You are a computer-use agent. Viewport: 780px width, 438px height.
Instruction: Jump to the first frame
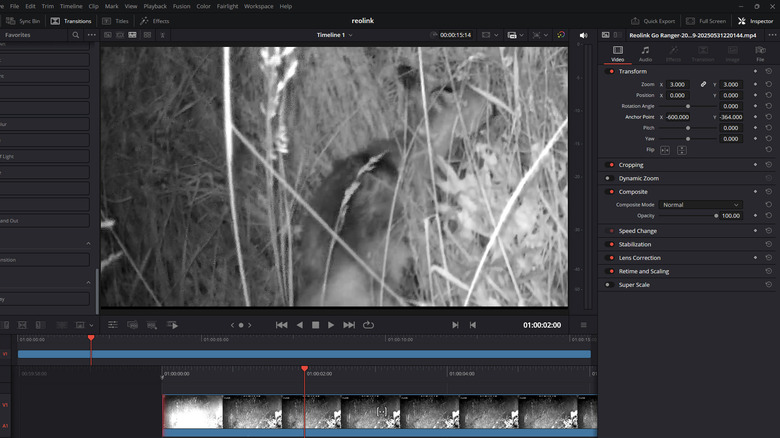coord(282,325)
